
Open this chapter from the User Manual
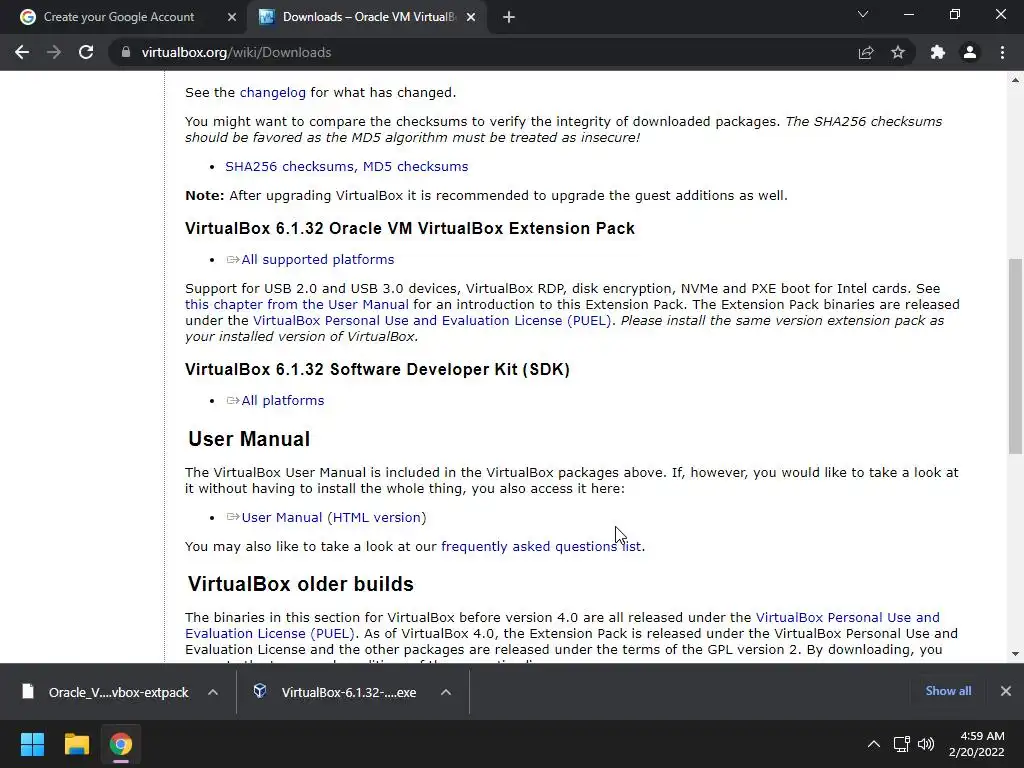[296, 304]
